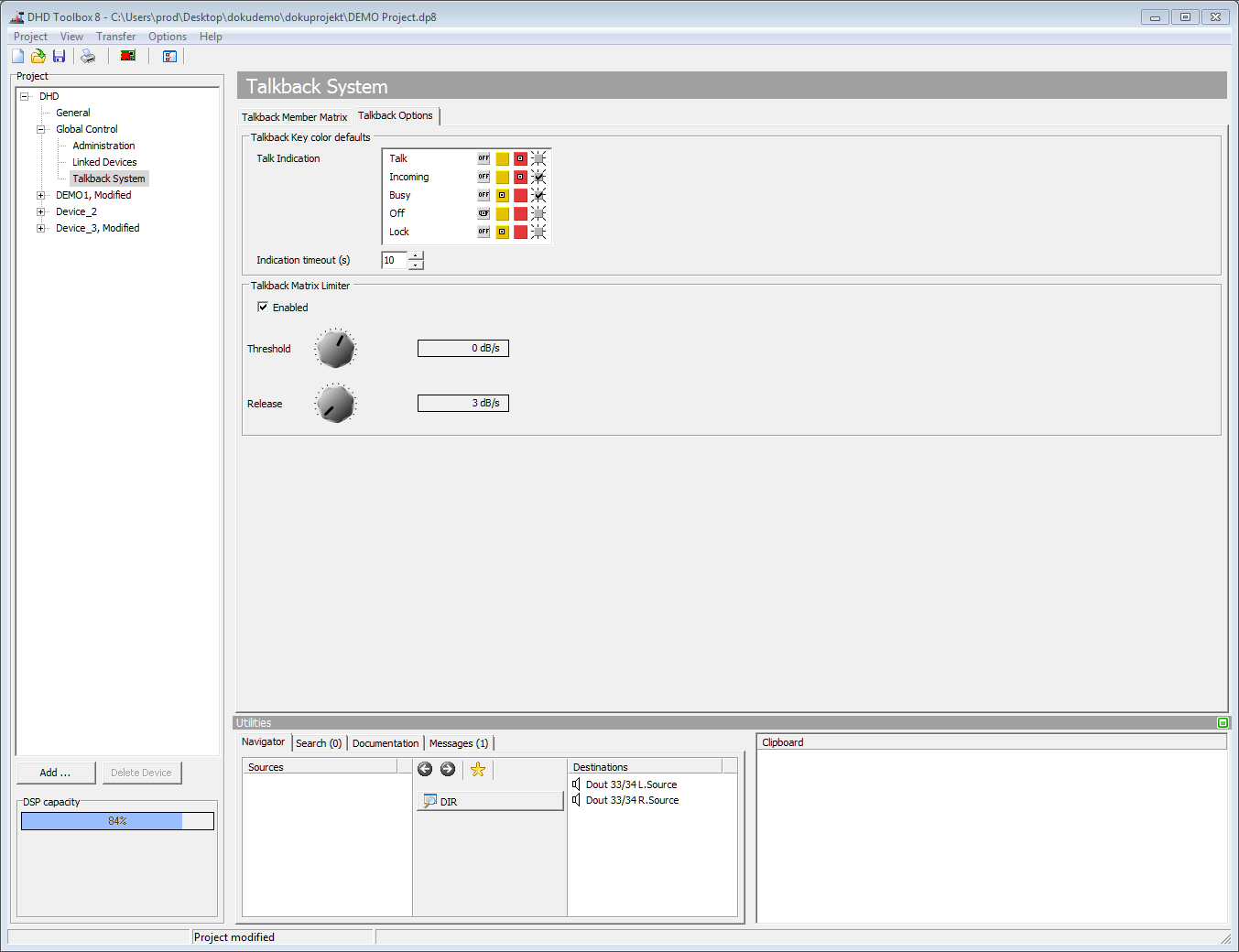Click the DSP transfer toolbar icon
1239x952 pixels.
coord(127,56)
